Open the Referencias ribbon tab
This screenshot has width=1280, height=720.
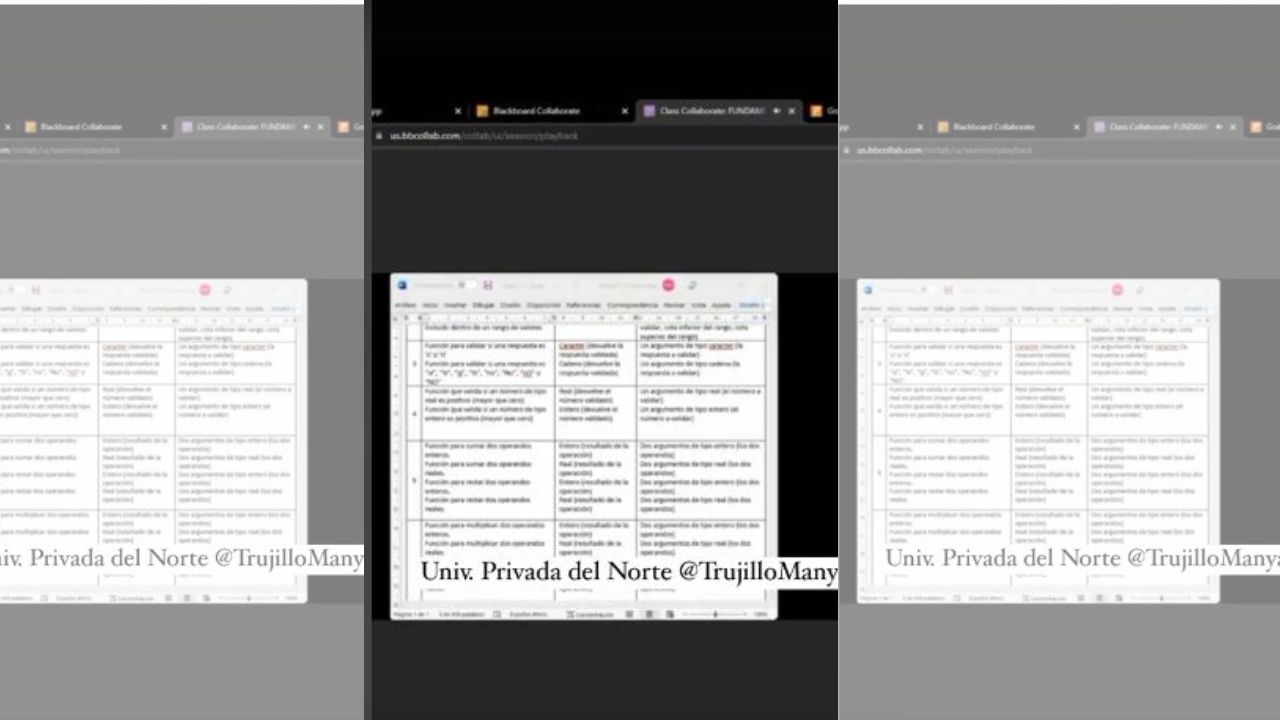(x=583, y=305)
